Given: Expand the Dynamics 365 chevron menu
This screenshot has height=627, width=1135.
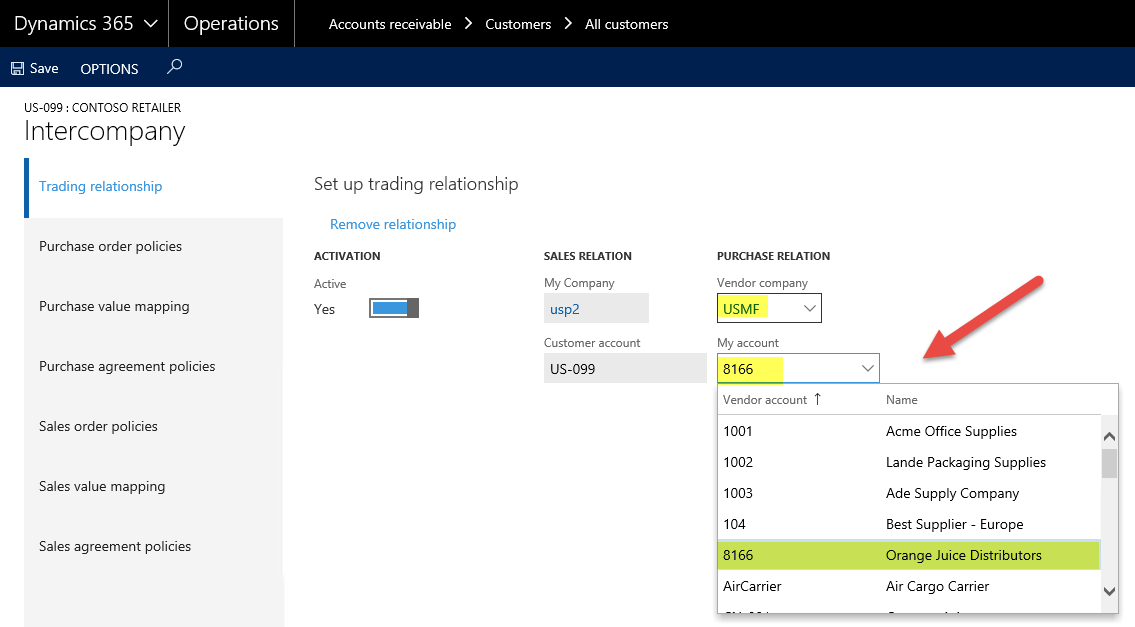Looking at the screenshot, I should click(x=151, y=23).
